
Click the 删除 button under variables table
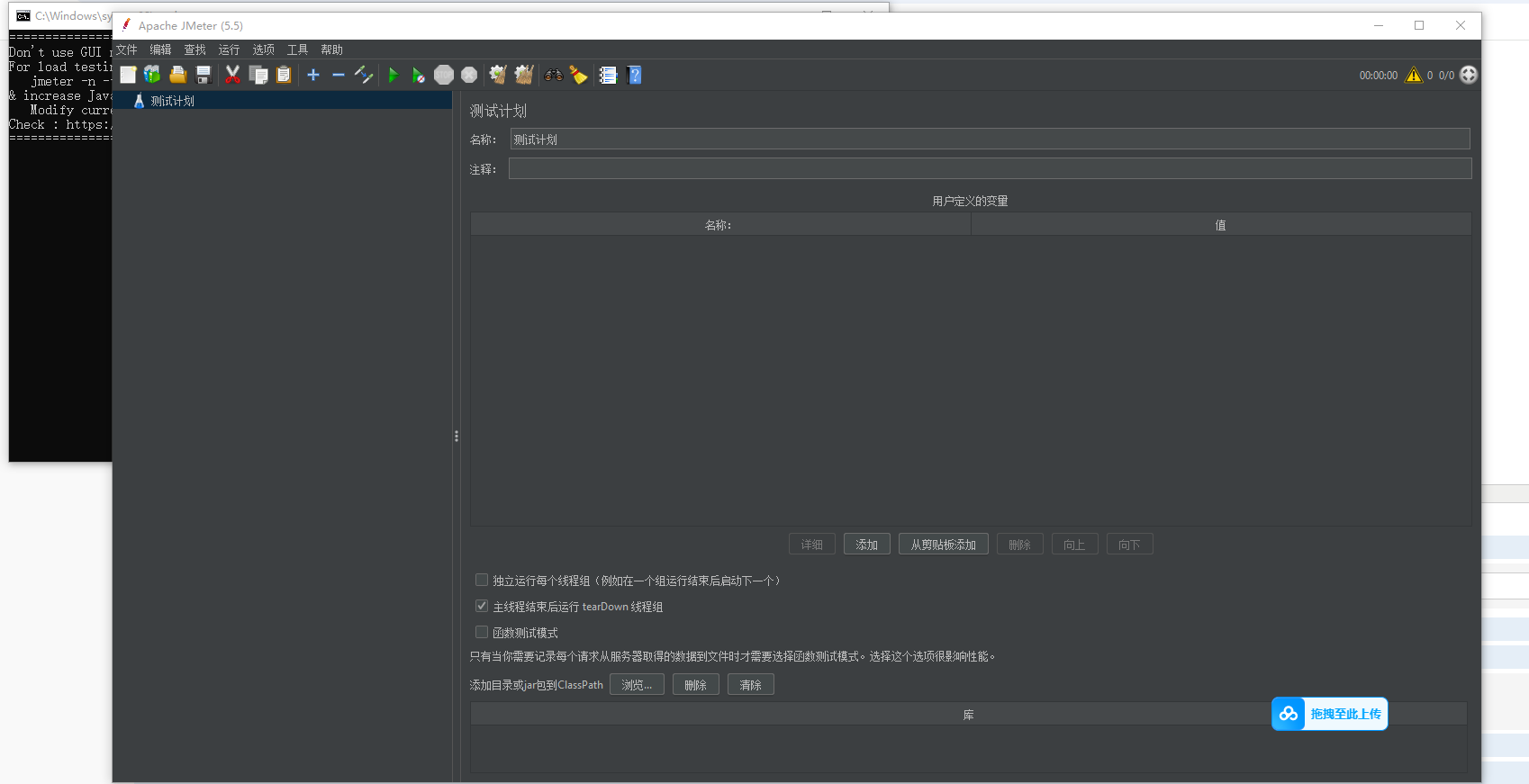(x=1019, y=545)
